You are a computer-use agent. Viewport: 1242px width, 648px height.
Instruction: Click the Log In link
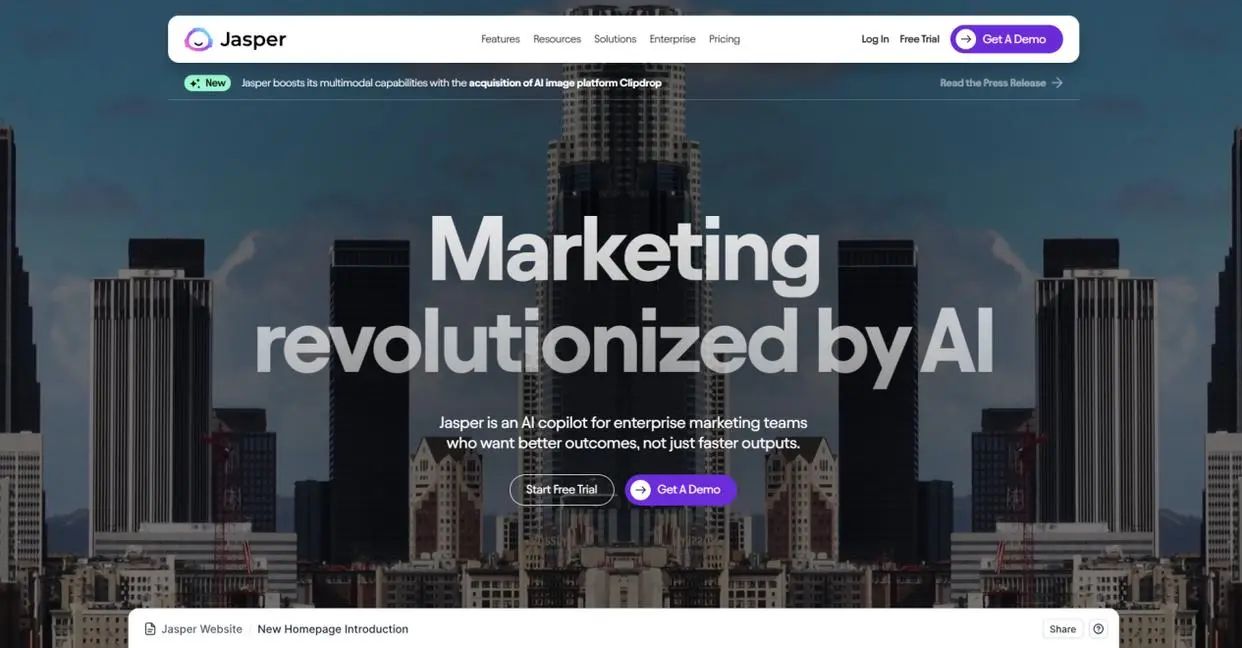click(x=875, y=39)
